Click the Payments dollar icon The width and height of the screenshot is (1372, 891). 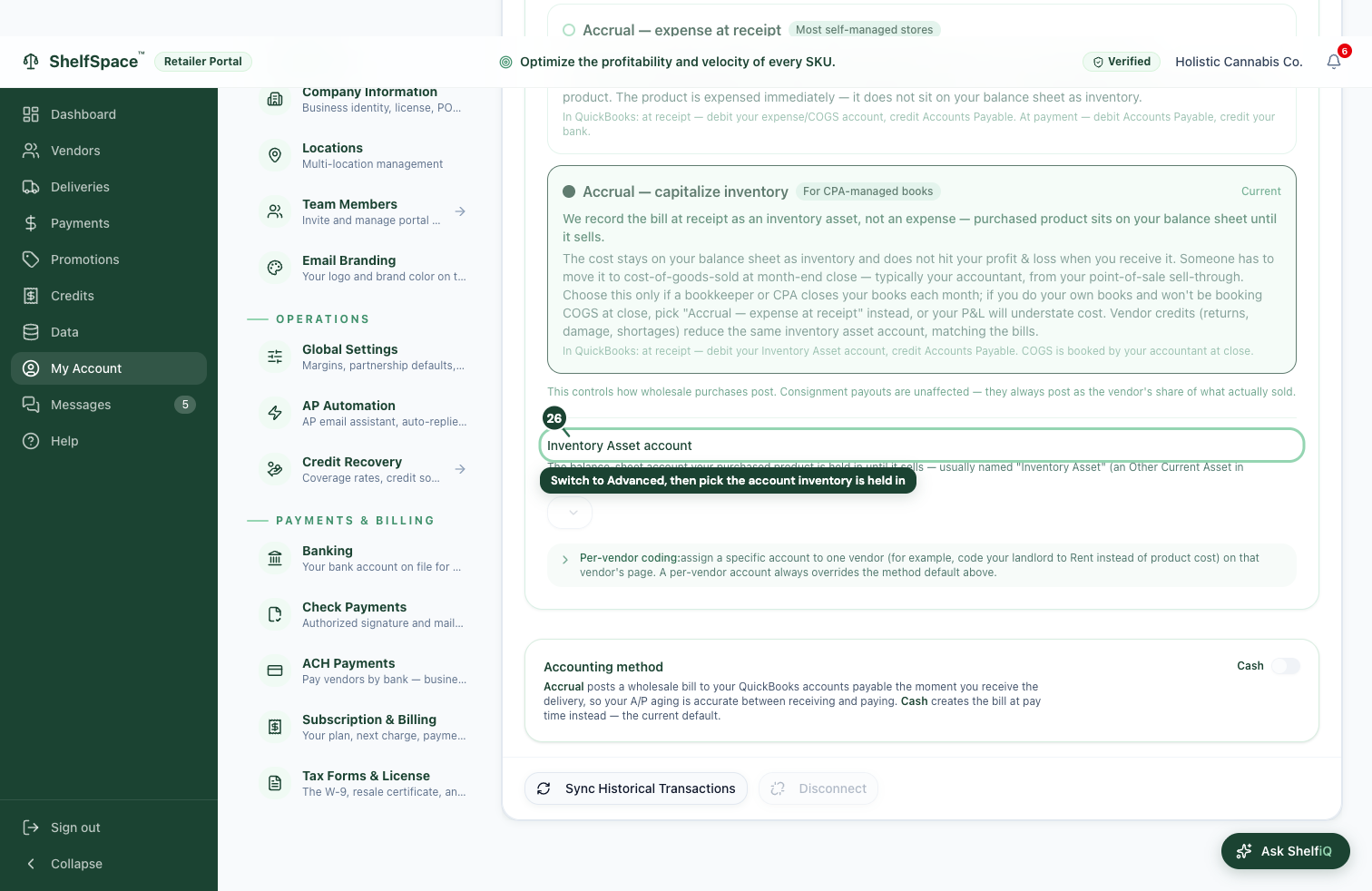(x=31, y=223)
